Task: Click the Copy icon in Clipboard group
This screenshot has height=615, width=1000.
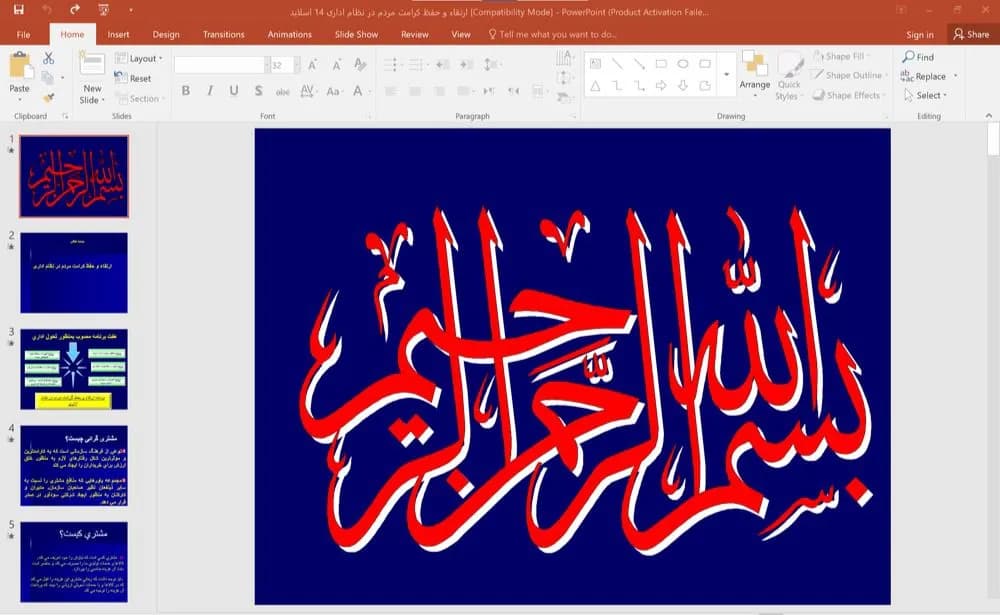Action: (47, 78)
